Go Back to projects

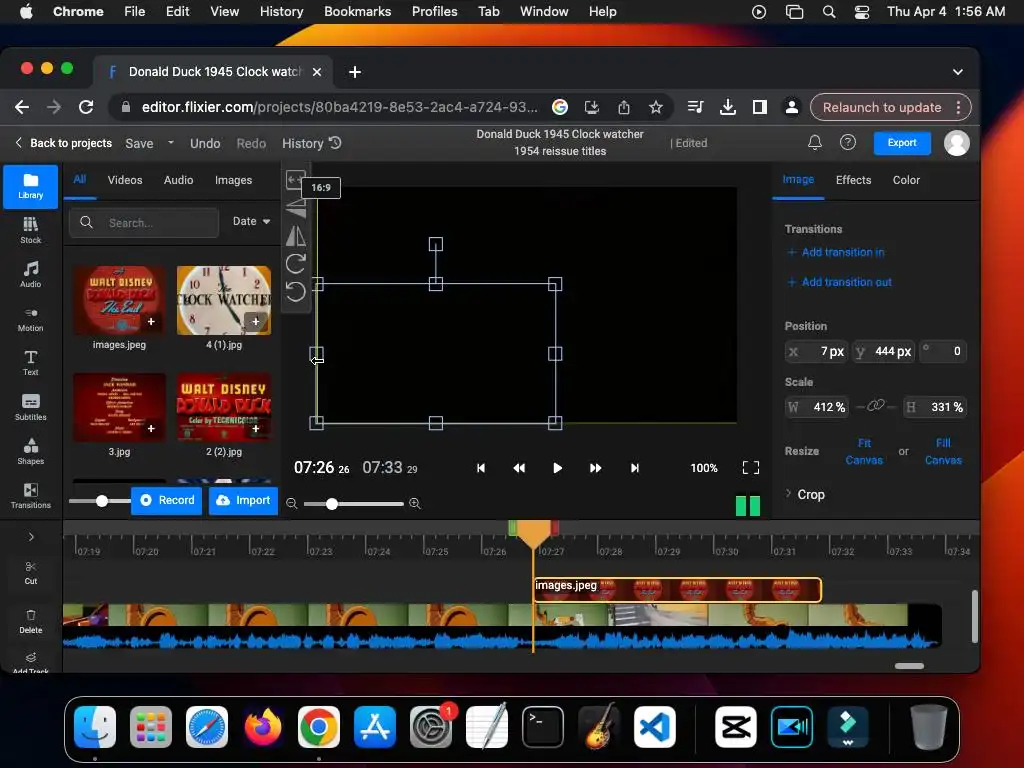click(x=63, y=142)
